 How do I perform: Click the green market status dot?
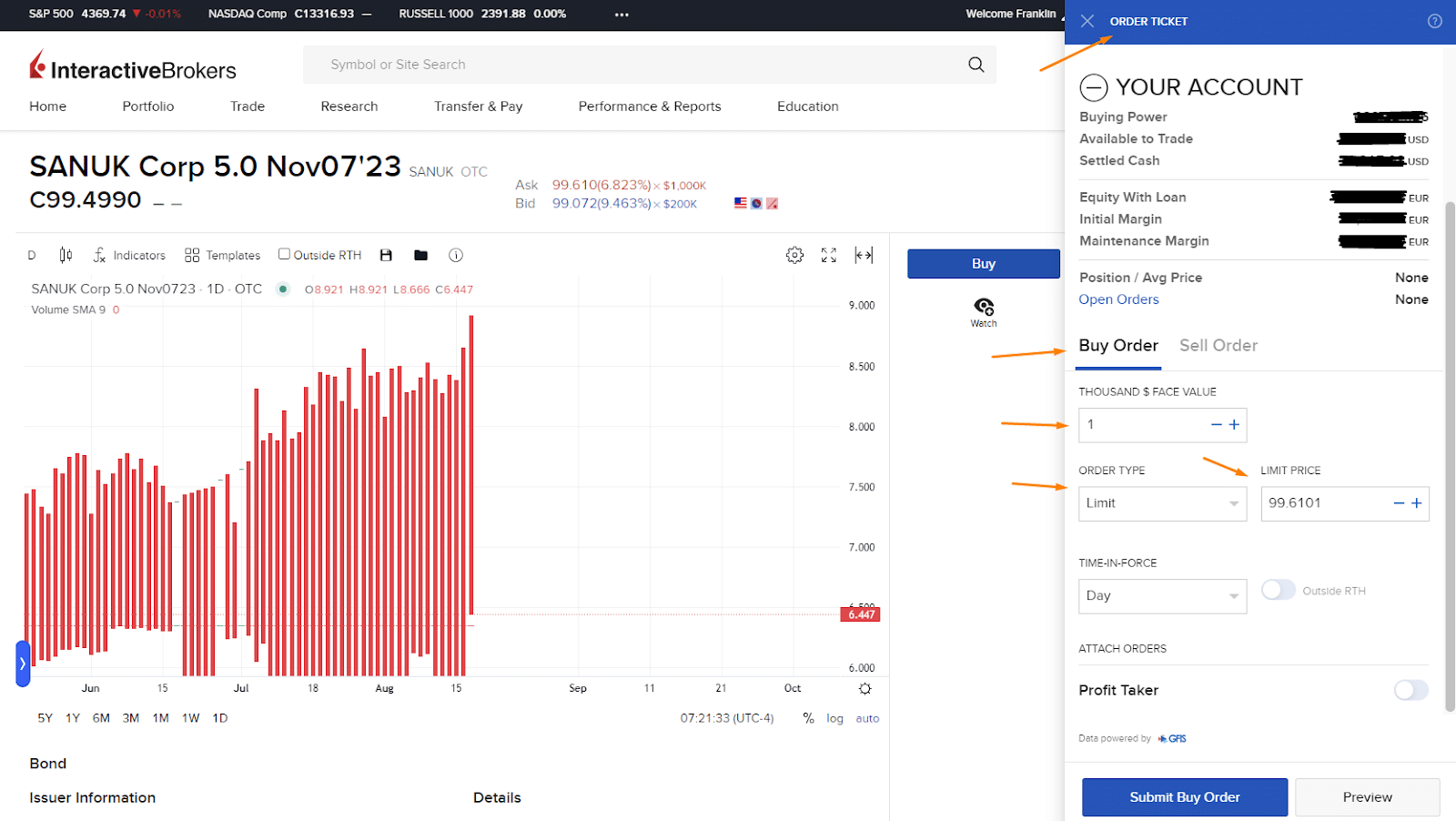283,289
